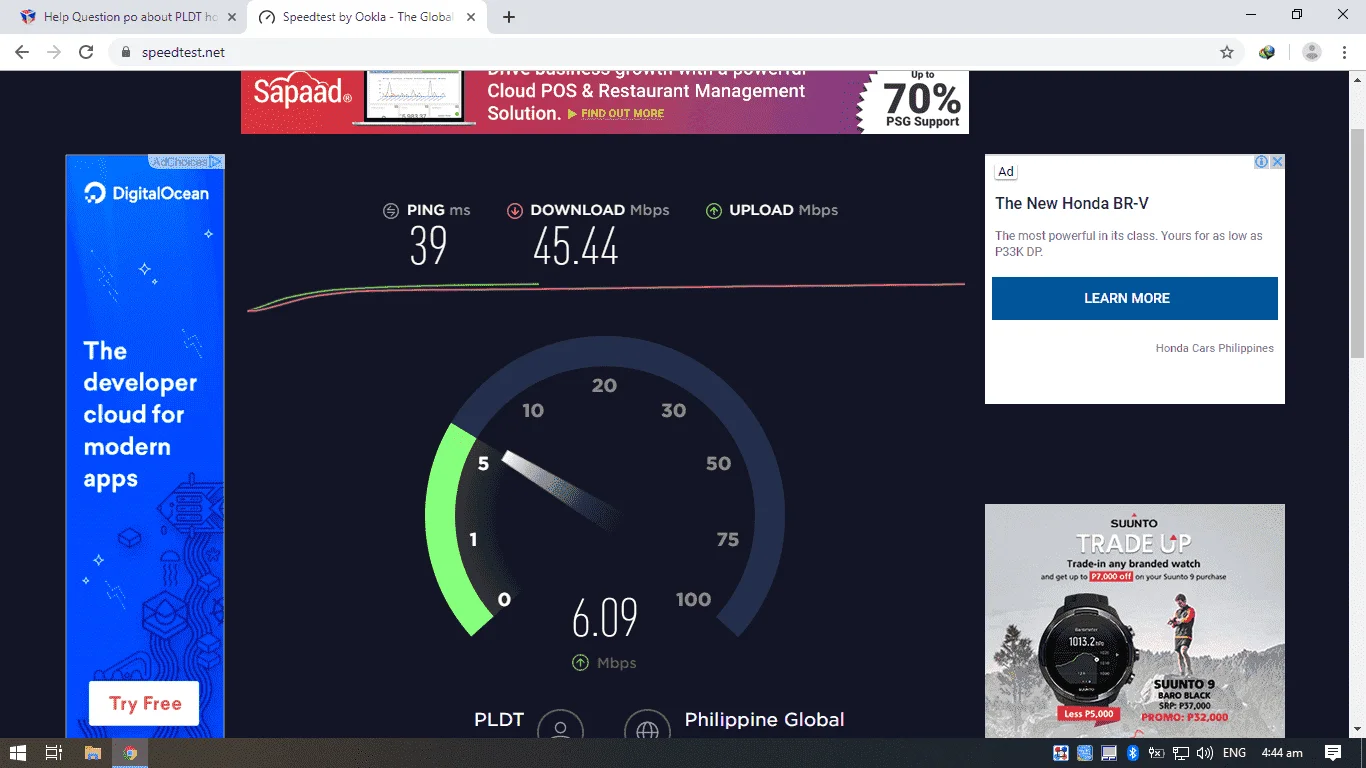The height and width of the screenshot is (768, 1366).
Task: Click the upload arrow icon beside UPLOAD
Action: click(x=714, y=211)
